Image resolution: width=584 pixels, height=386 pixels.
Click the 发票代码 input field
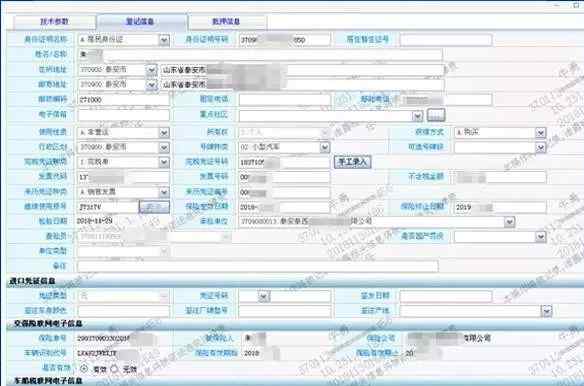coord(124,177)
